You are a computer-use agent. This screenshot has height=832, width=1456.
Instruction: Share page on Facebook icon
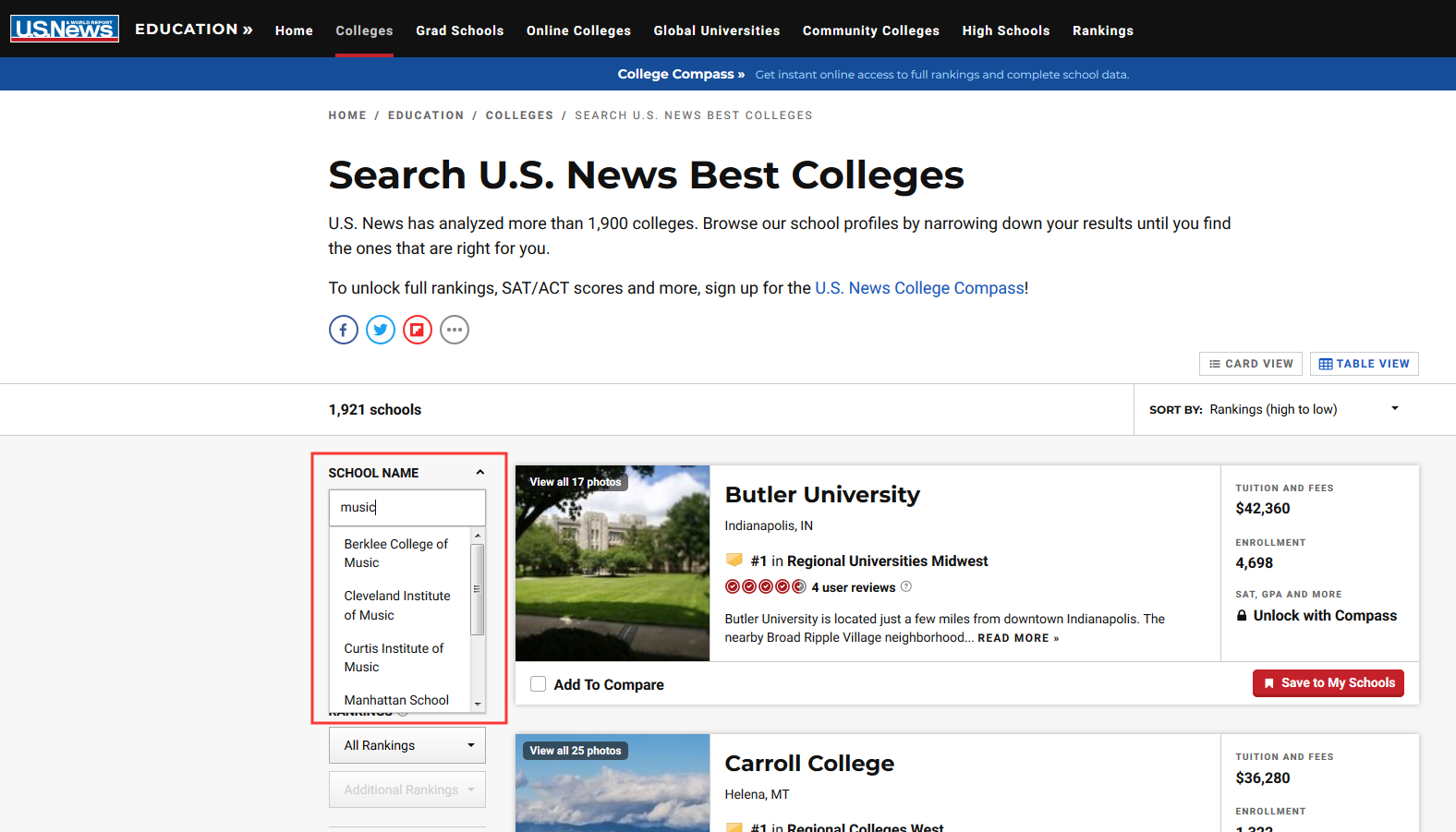344,330
